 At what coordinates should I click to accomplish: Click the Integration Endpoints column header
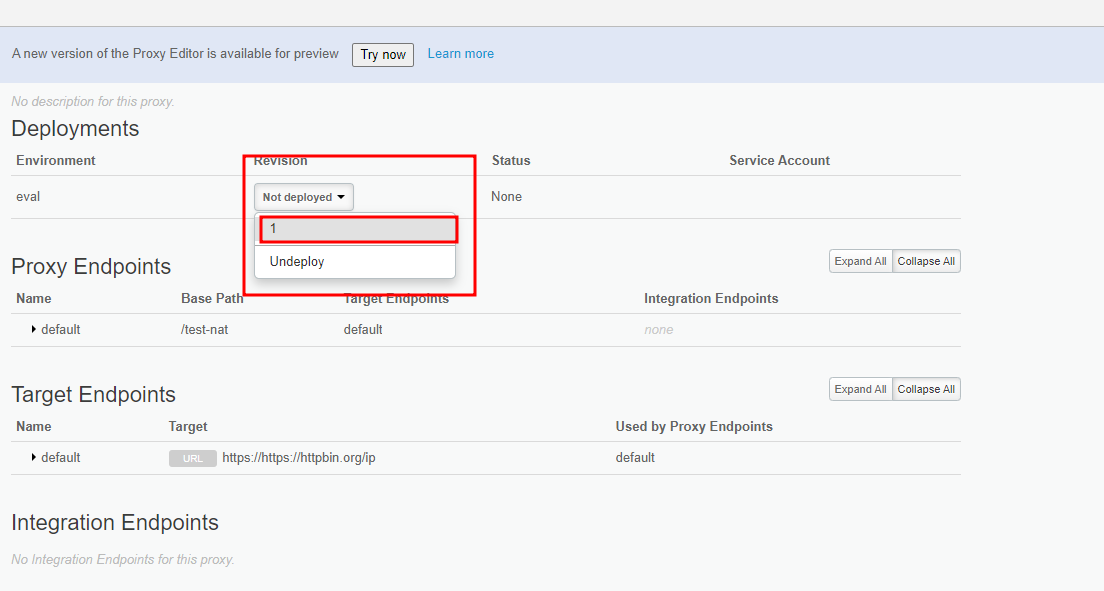[711, 299]
